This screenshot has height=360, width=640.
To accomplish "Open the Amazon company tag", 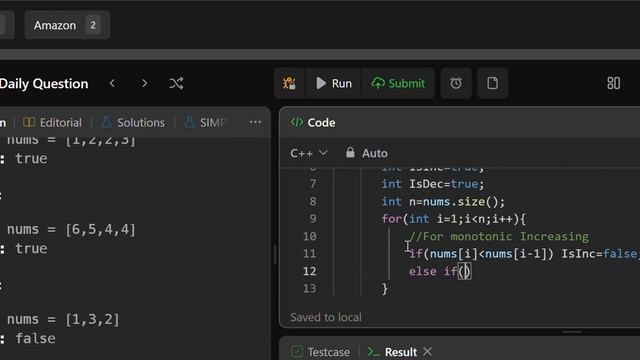I will [67, 25].
